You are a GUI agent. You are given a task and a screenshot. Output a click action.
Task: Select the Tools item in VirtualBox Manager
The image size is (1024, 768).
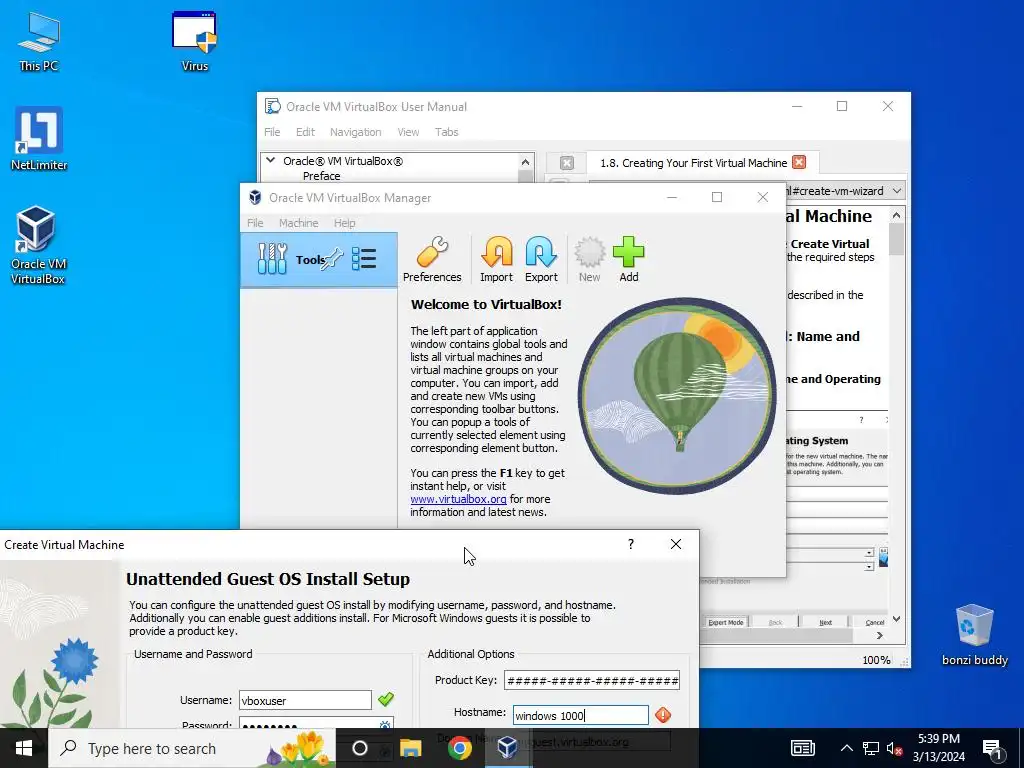tap(319, 259)
